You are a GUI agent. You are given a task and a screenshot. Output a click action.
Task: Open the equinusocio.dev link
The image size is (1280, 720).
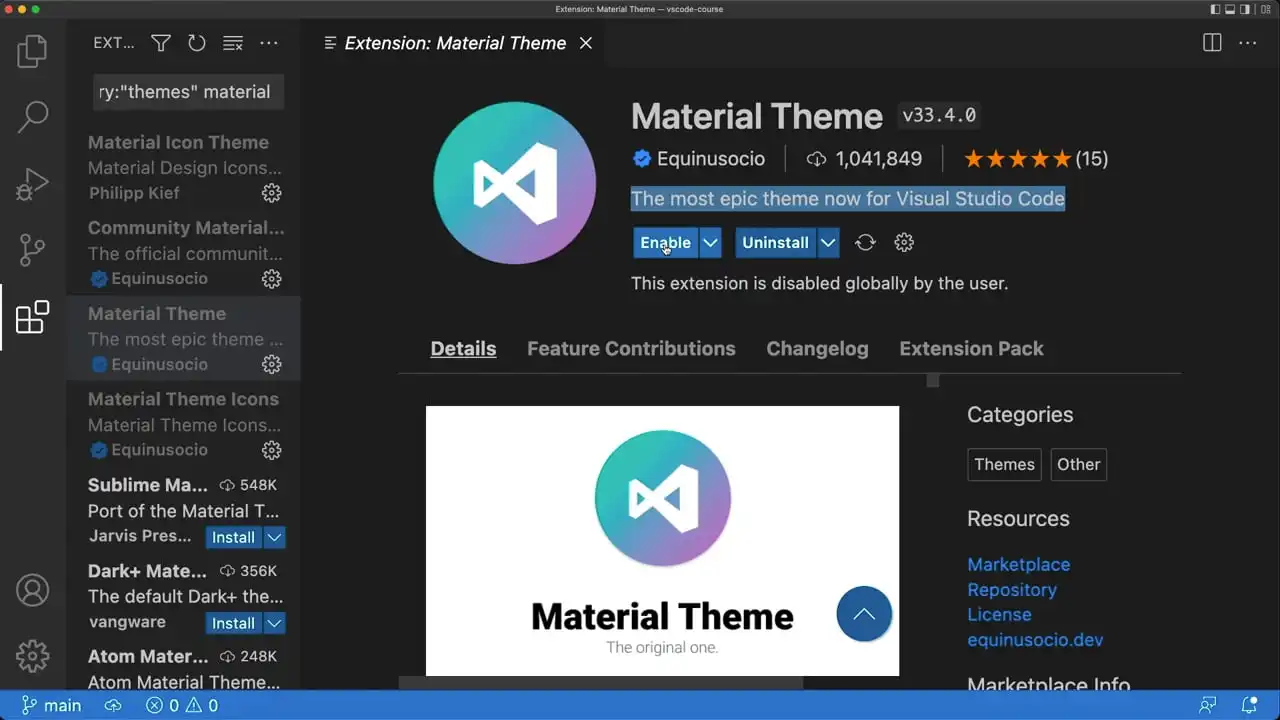point(1035,640)
